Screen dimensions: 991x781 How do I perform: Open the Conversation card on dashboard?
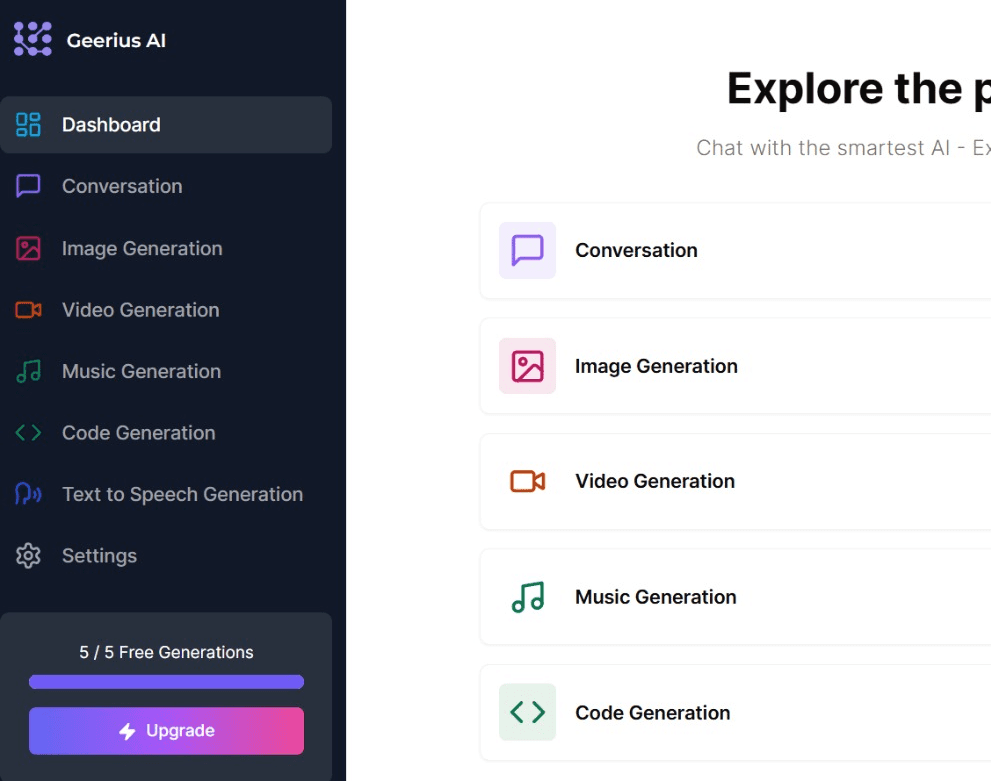click(x=735, y=250)
